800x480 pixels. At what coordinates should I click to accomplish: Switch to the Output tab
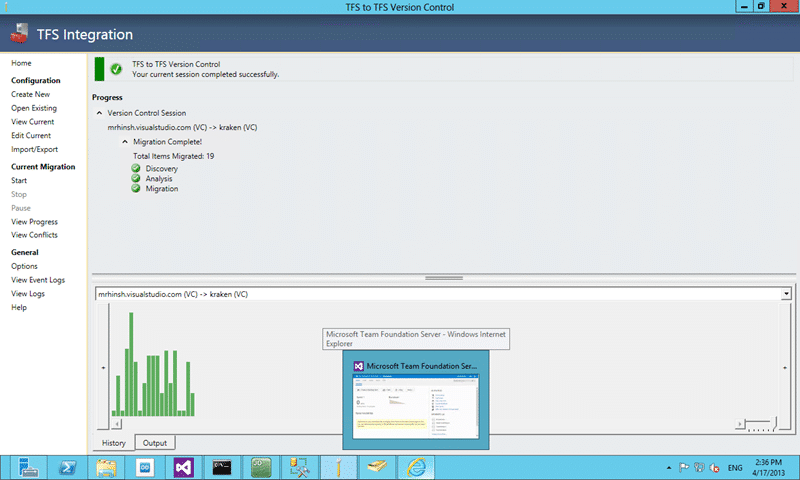pyautogui.click(x=155, y=443)
